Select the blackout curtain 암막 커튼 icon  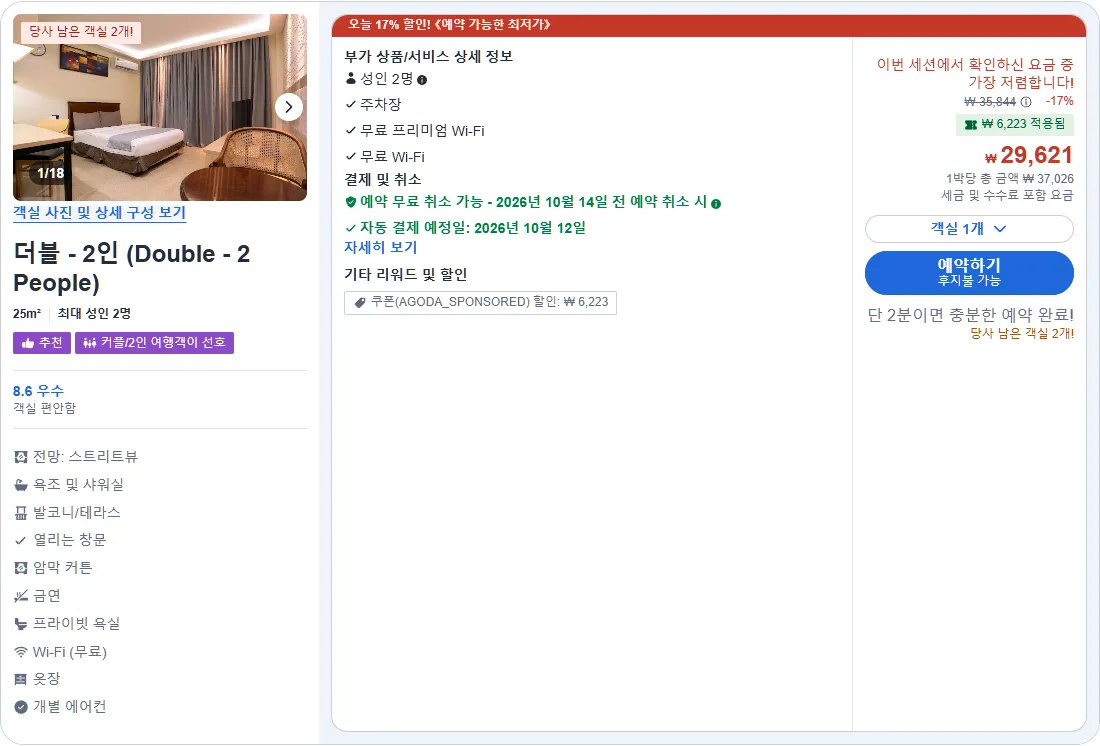tap(21, 568)
